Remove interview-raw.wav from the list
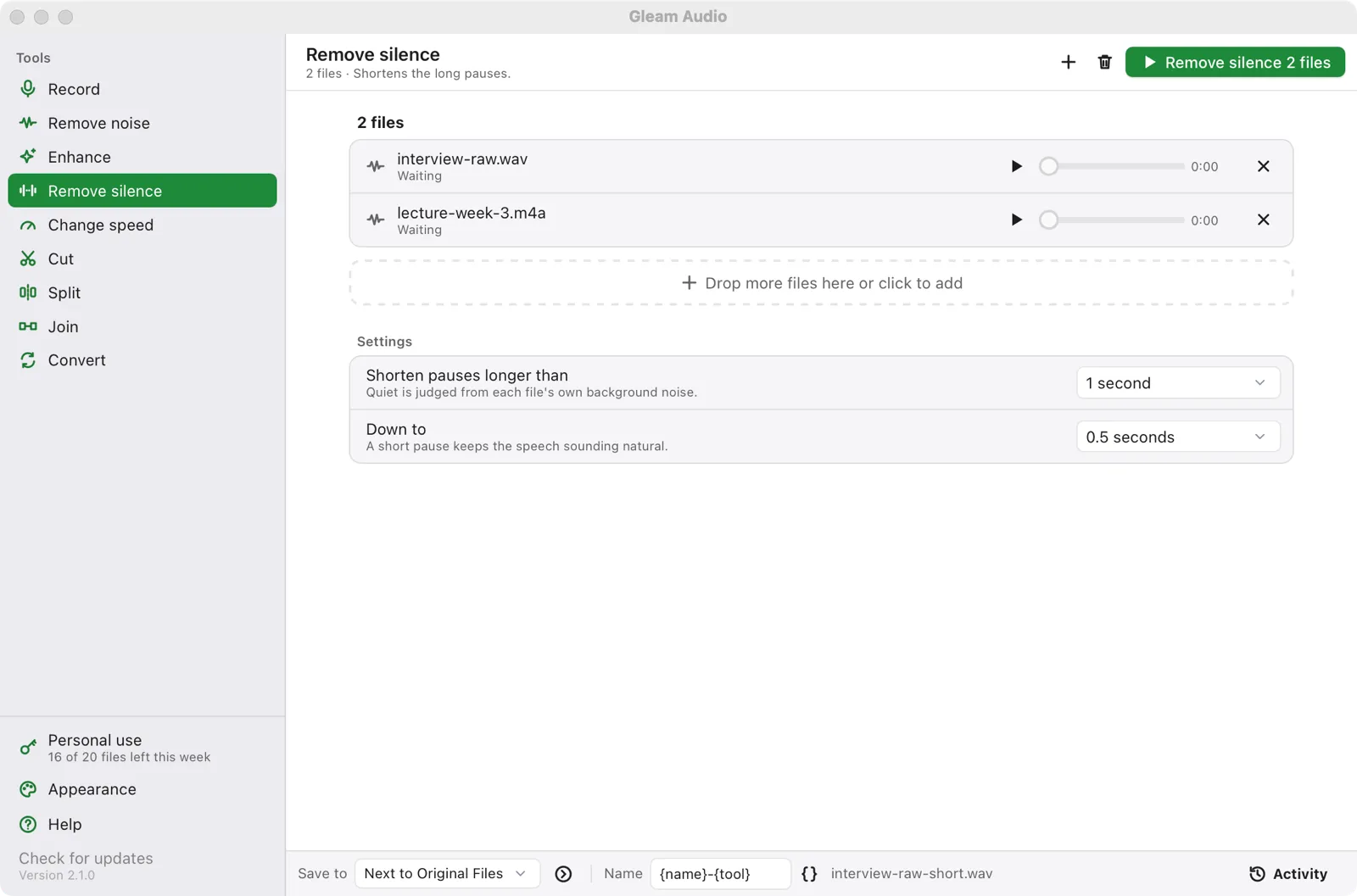This screenshot has width=1357, height=896. pos(1263,166)
